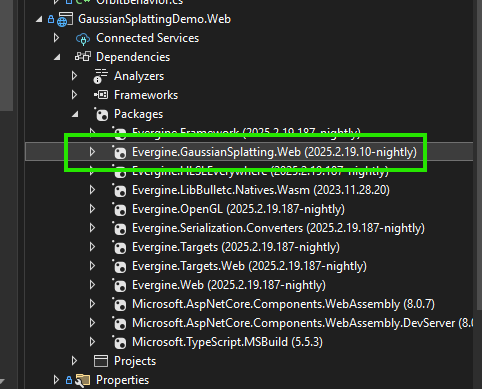Viewport: 482px width, 389px height.
Task: Click the Microsoft.AspNetCore.Components.WebAssembly package icon
Action: coord(119,304)
